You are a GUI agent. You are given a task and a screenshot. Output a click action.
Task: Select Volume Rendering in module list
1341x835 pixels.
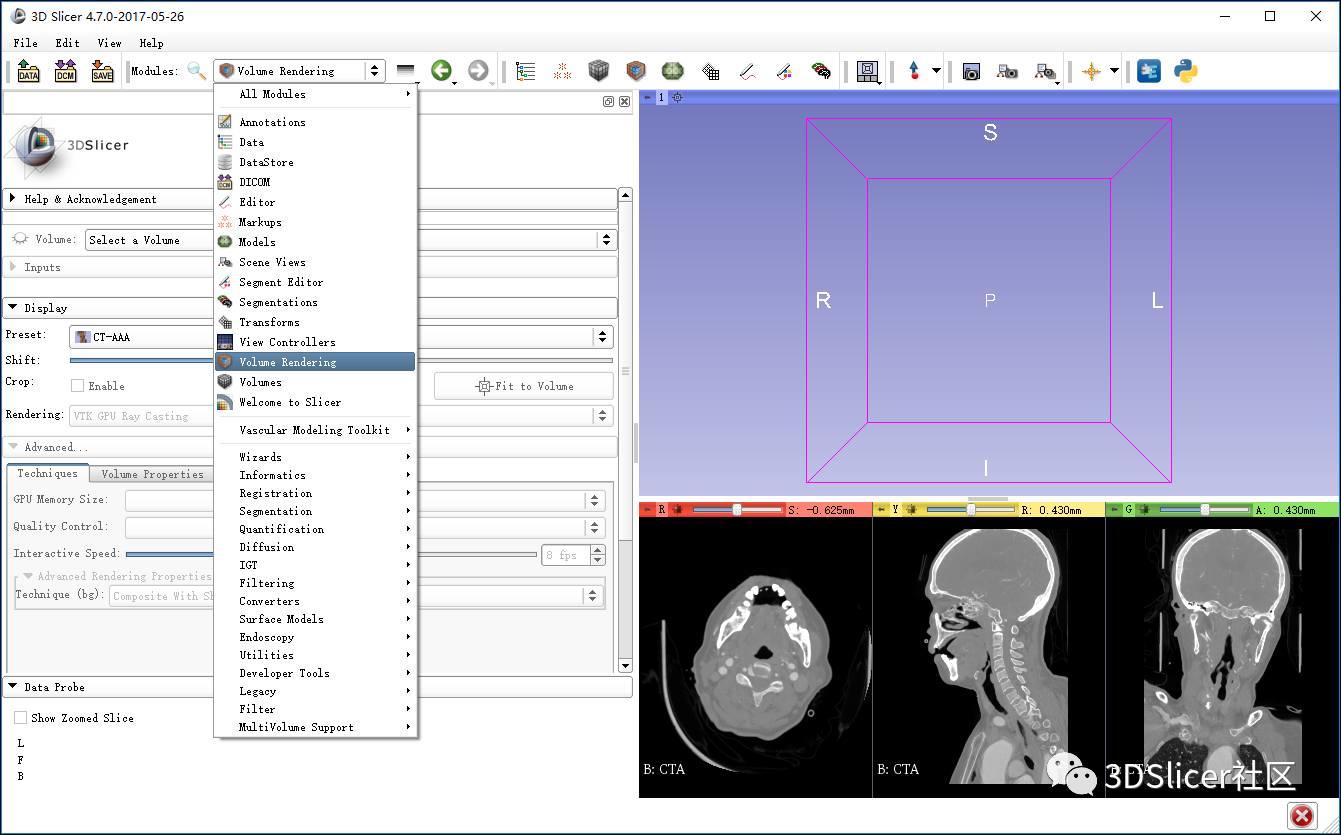(x=315, y=362)
